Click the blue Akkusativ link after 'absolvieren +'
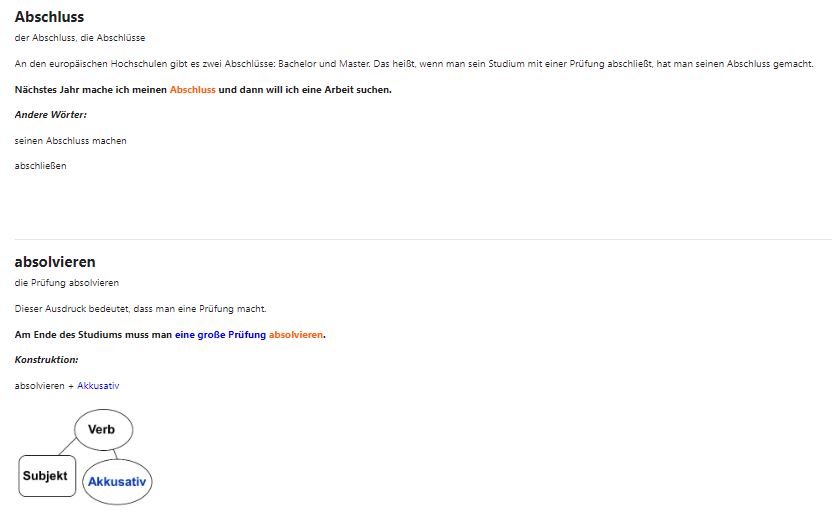832x522 pixels. tap(98, 386)
